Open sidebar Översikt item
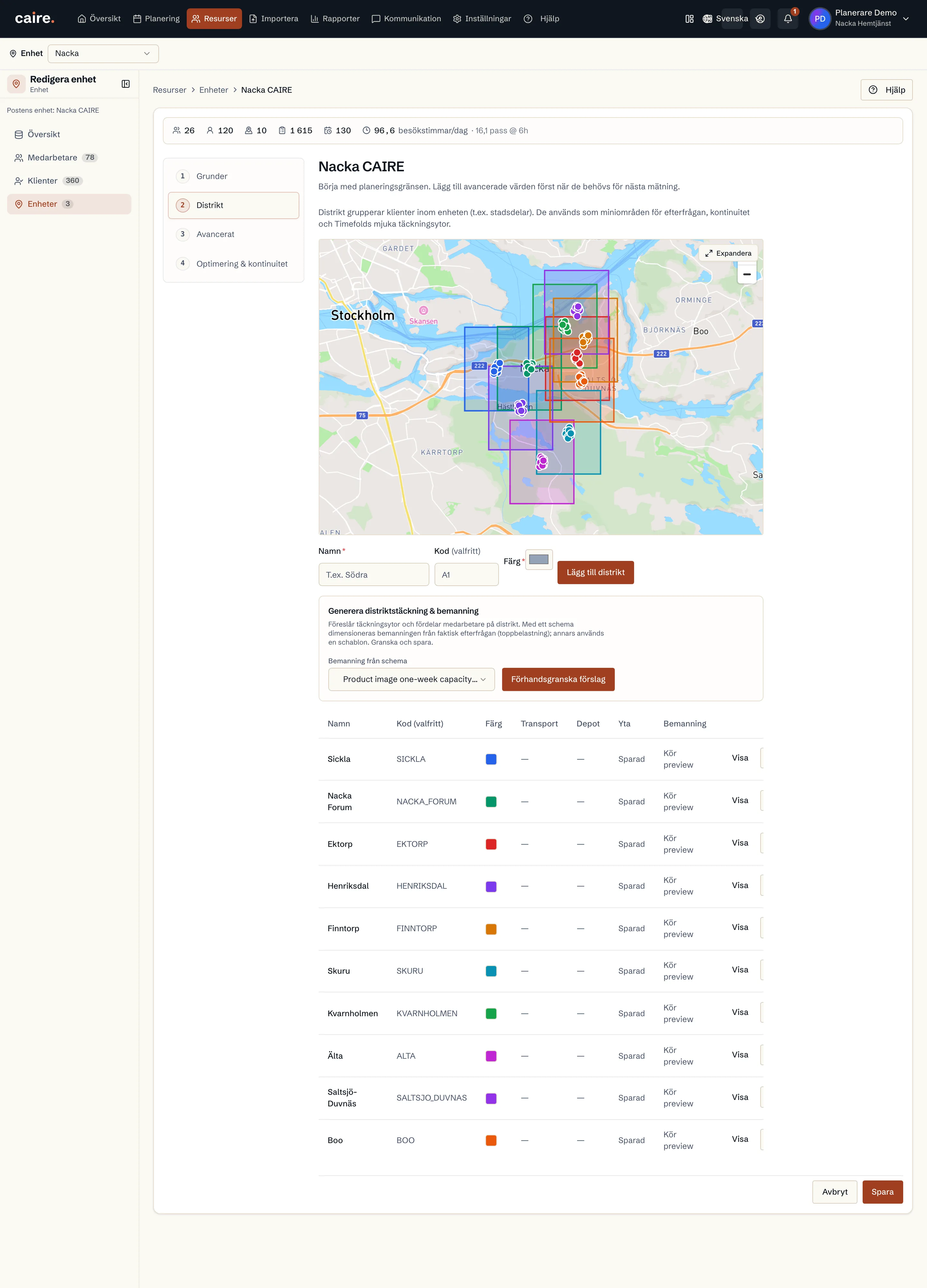 [69, 134]
